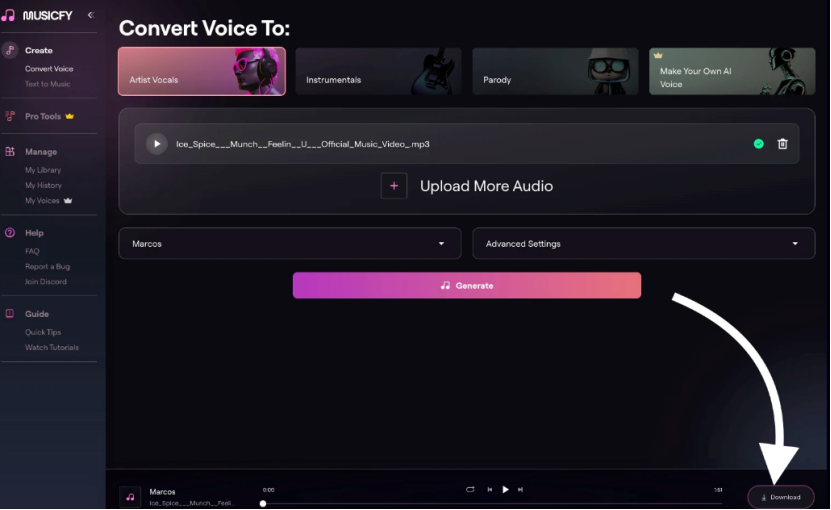Viewport: 831px width, 510px height.
Task: Skip to next track in player
Action: click(520, 489)
